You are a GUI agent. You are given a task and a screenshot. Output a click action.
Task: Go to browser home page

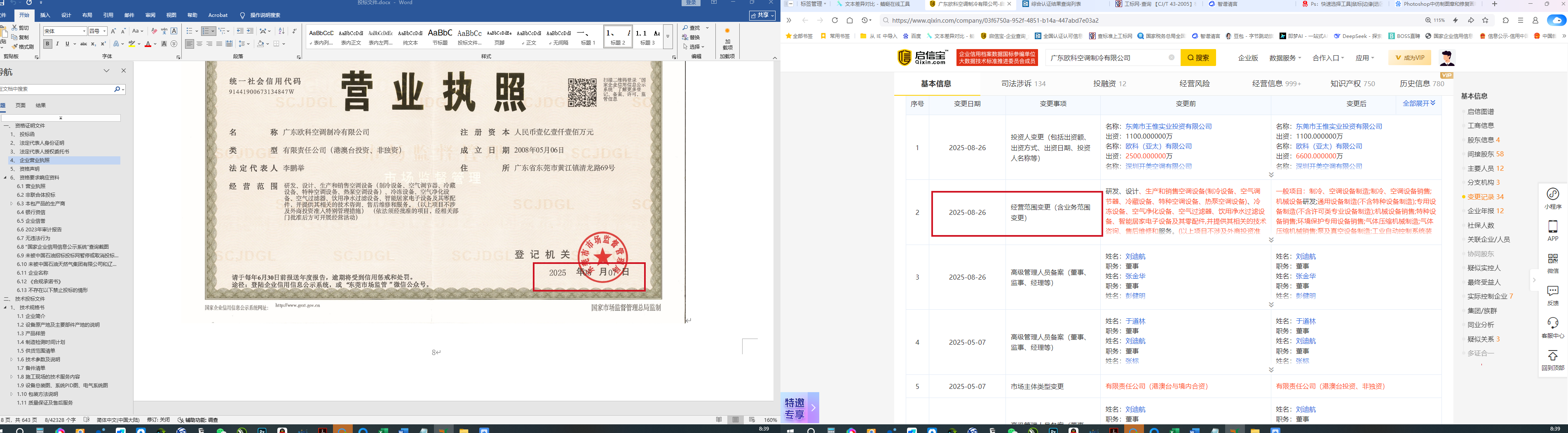click(850, 20)
